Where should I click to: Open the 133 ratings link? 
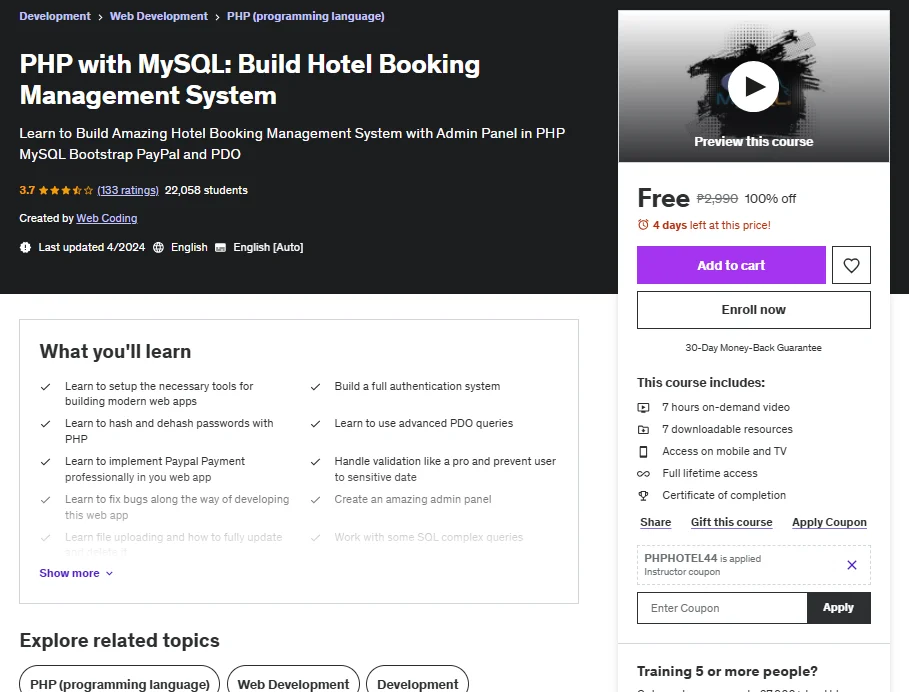128,190
